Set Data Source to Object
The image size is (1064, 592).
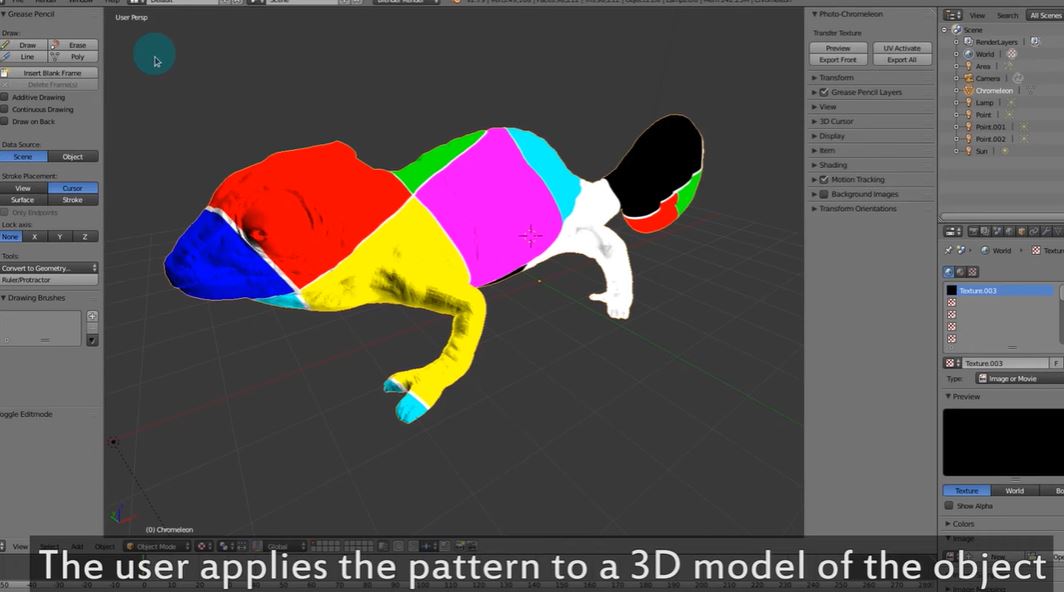pyautogui.click(x=73, y=156)
